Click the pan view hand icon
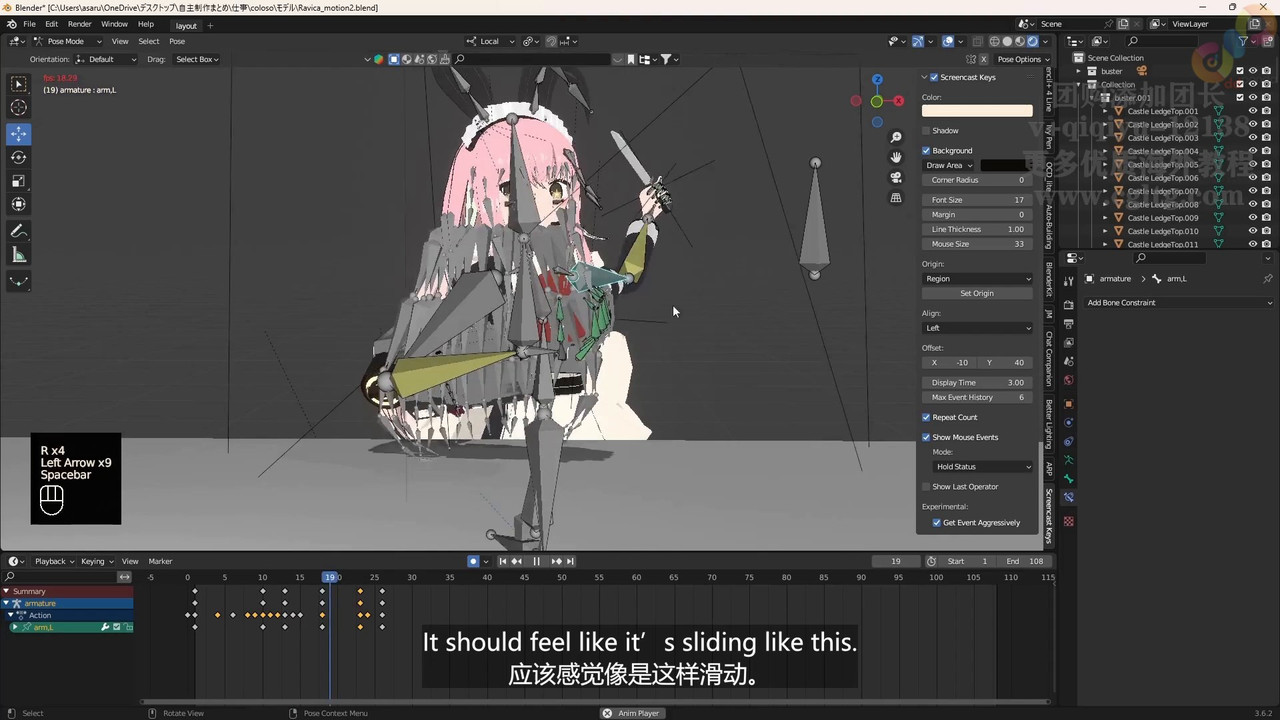This screenshot has width=1280, height=720. tap(896, 157)
